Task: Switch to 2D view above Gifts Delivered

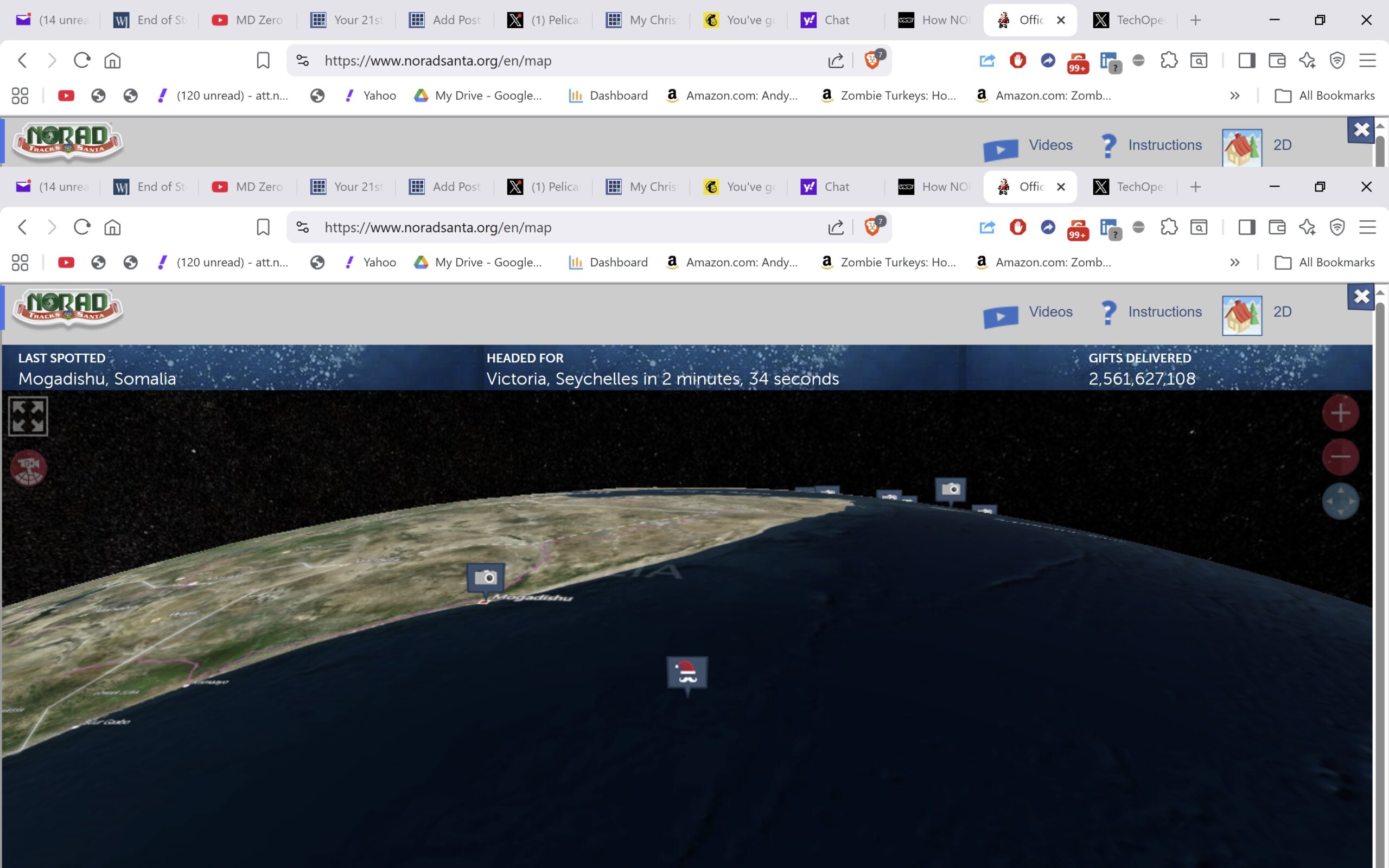Action: (1282, 312)
